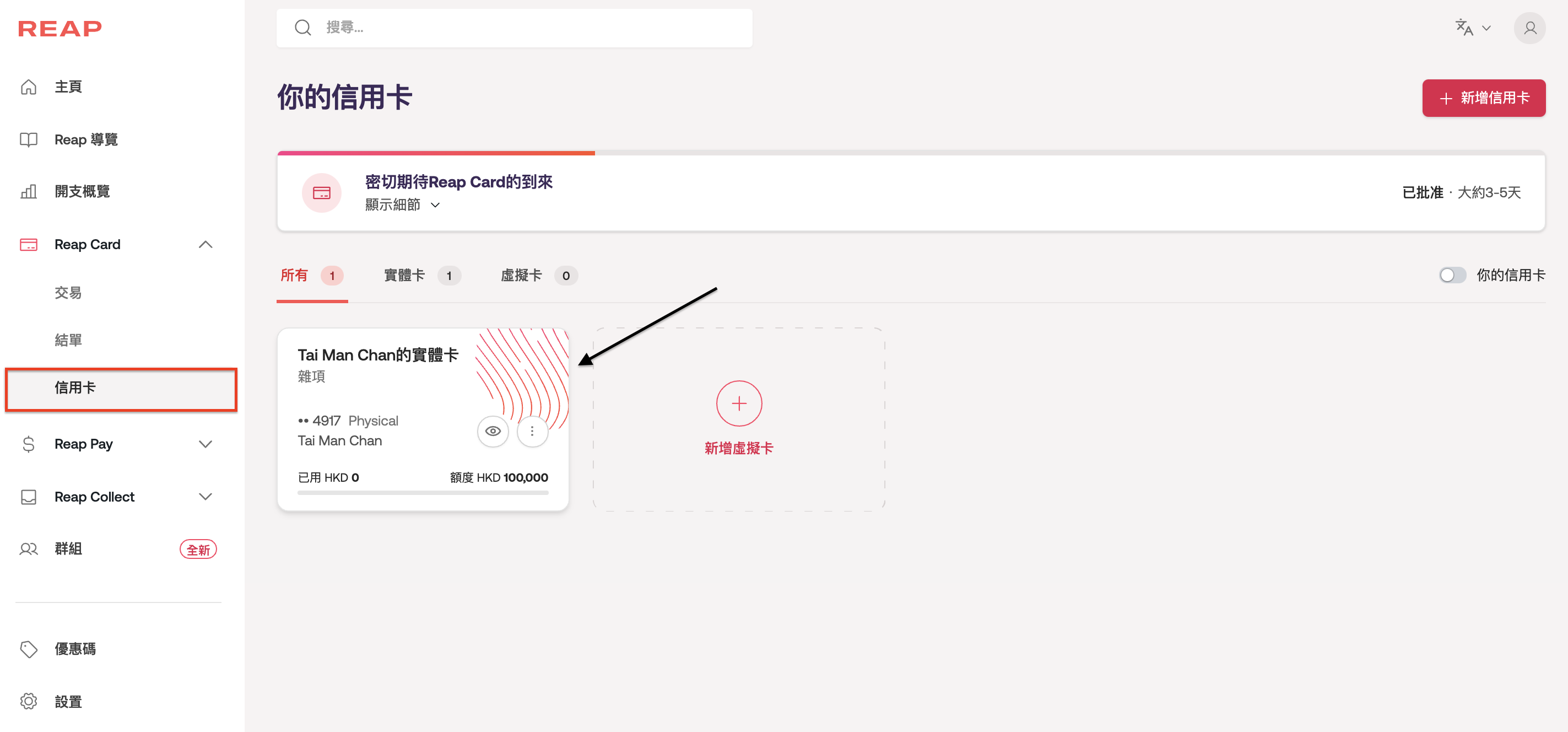This screenshot has height=732, width=1568.
Task: Open the user profile avatar icon
Action: [x=1528, y=28]
